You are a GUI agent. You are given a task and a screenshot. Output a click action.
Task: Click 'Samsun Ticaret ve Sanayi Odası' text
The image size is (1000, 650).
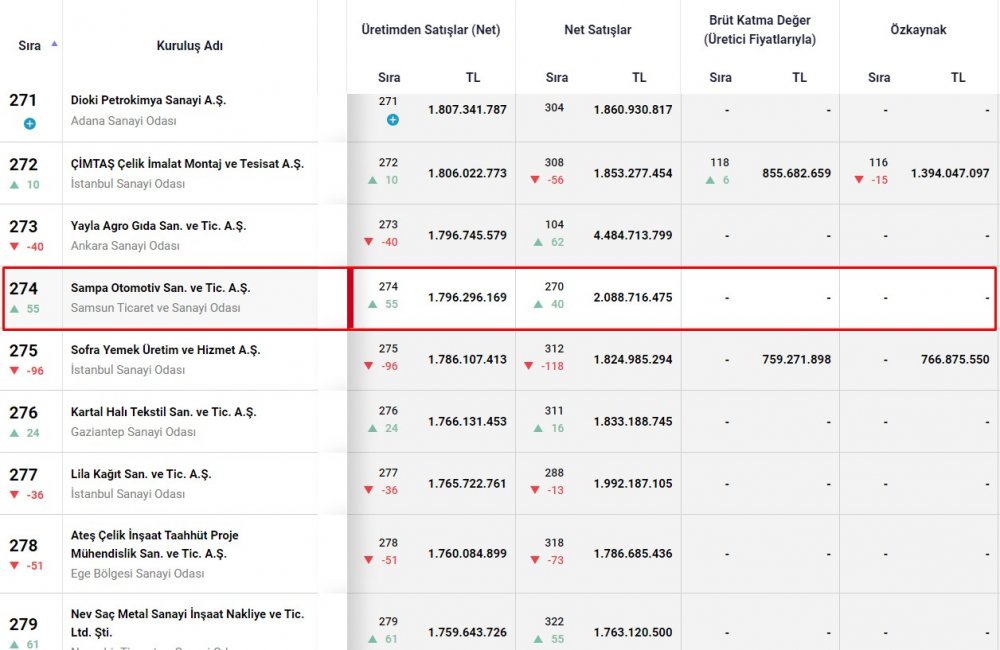pyautogui.click(x=156, y=307)
